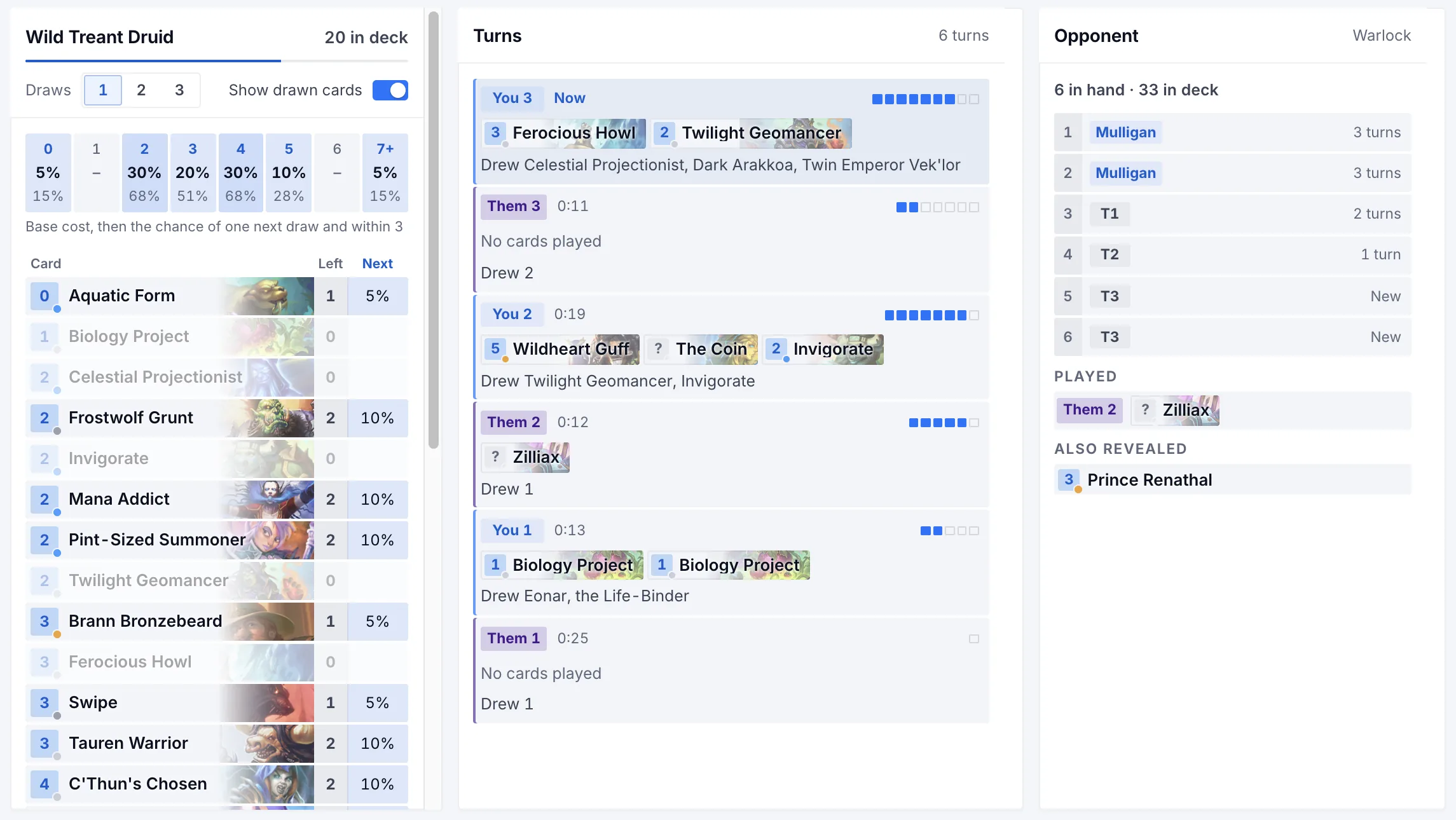Image resolution: width=1456 pixels, height=820 pixels.
Task: Click the Zilliax chip under Played
Action: [1175, 410]
